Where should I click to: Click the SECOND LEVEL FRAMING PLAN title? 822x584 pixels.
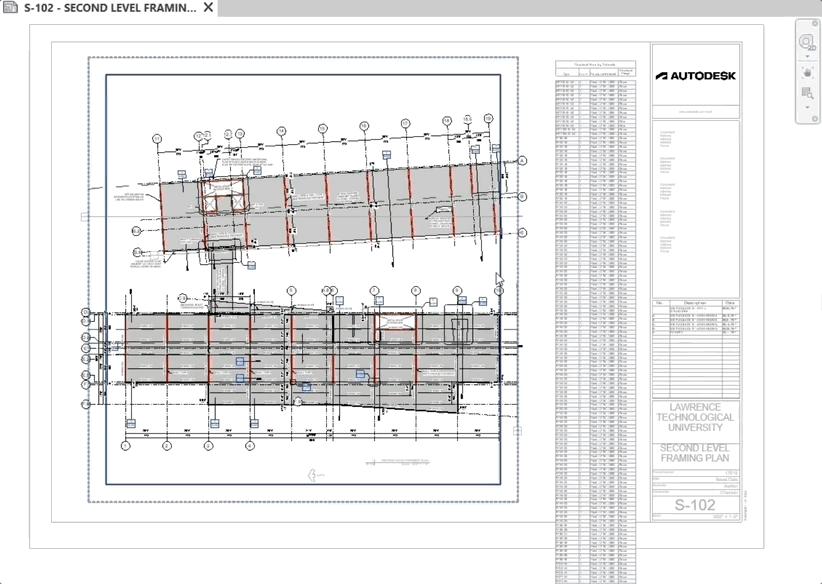(696, 452)
